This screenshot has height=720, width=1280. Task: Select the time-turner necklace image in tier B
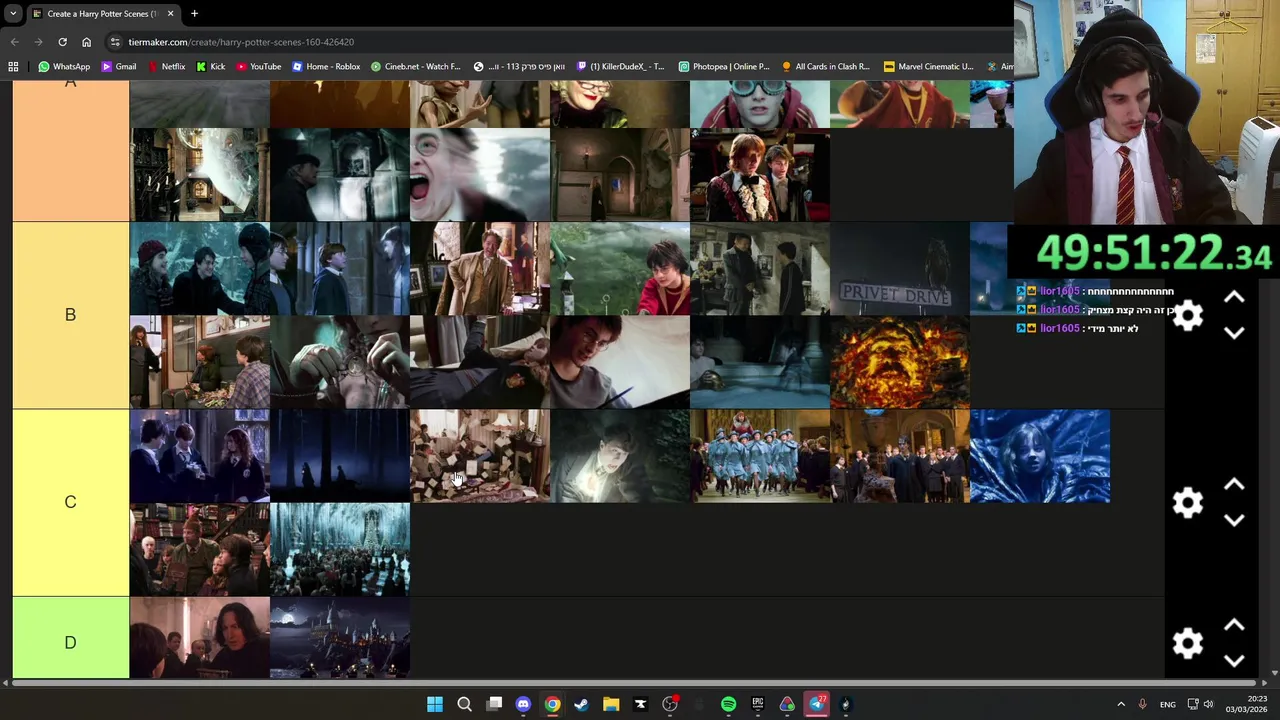click(x=340, y=362)
